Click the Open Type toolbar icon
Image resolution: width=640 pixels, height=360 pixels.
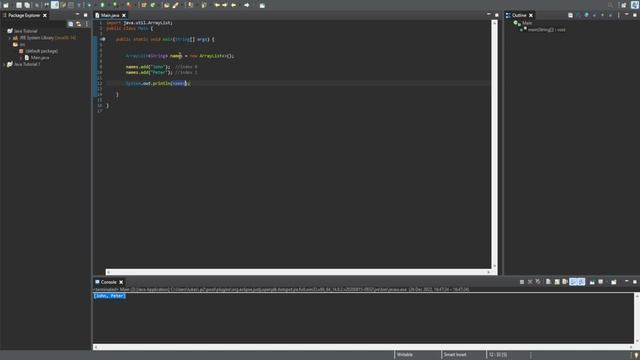[167, 5]
